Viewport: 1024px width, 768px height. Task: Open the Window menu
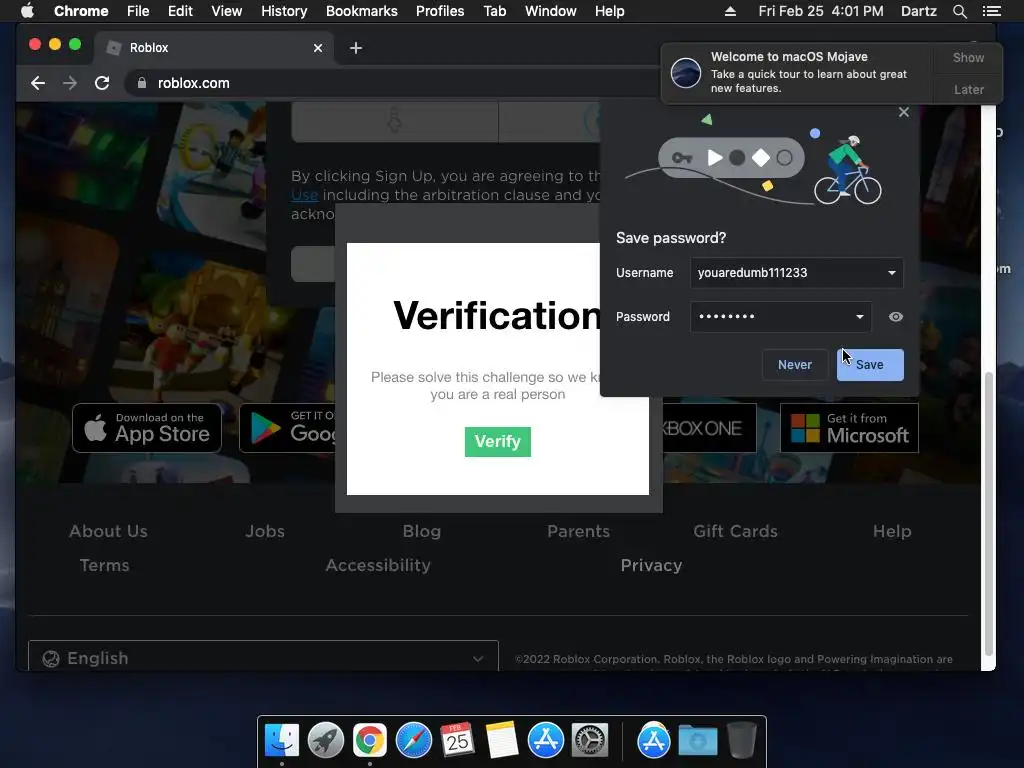point(551,11)
